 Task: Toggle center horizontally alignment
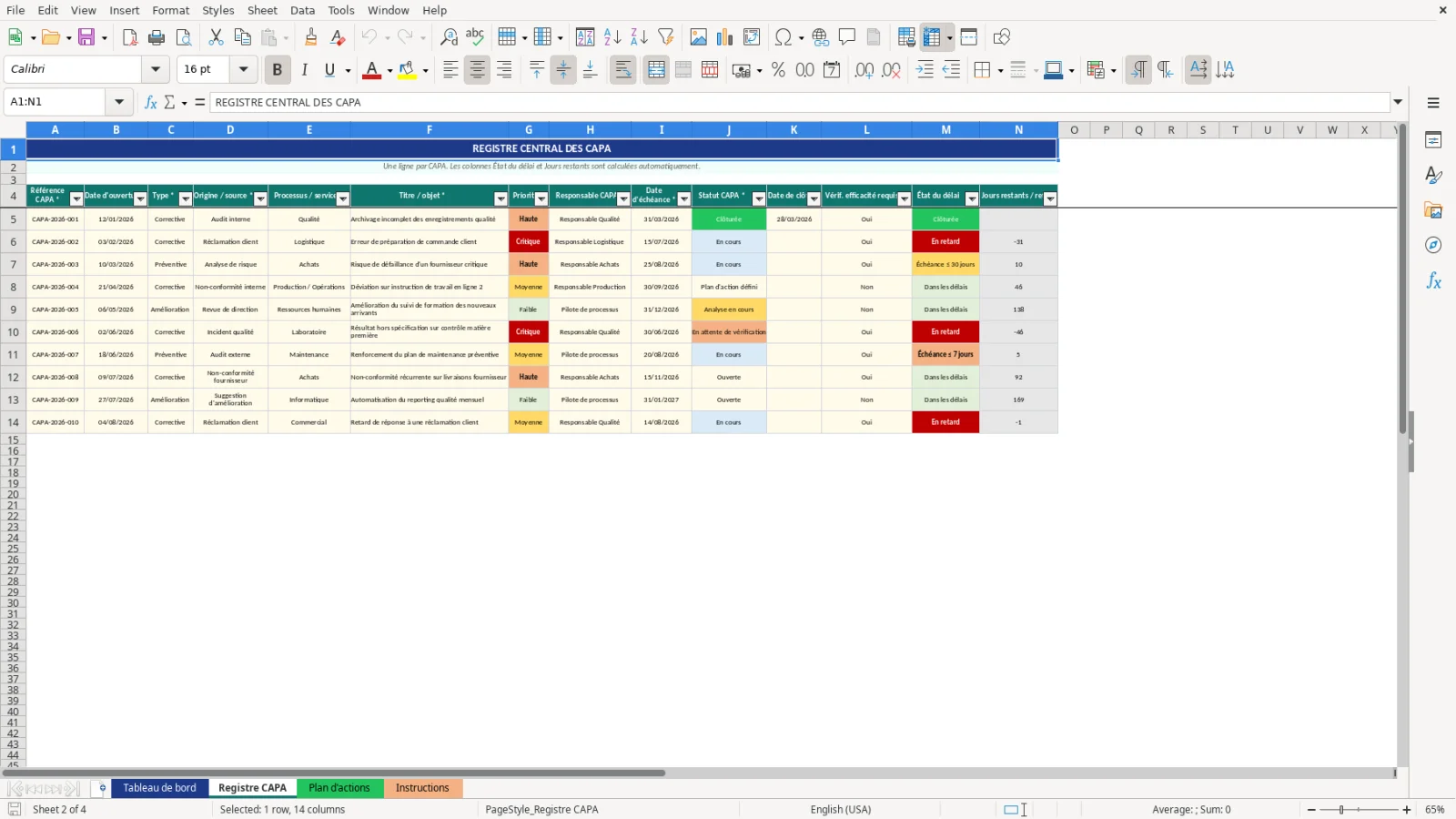(x=477, y=70)
